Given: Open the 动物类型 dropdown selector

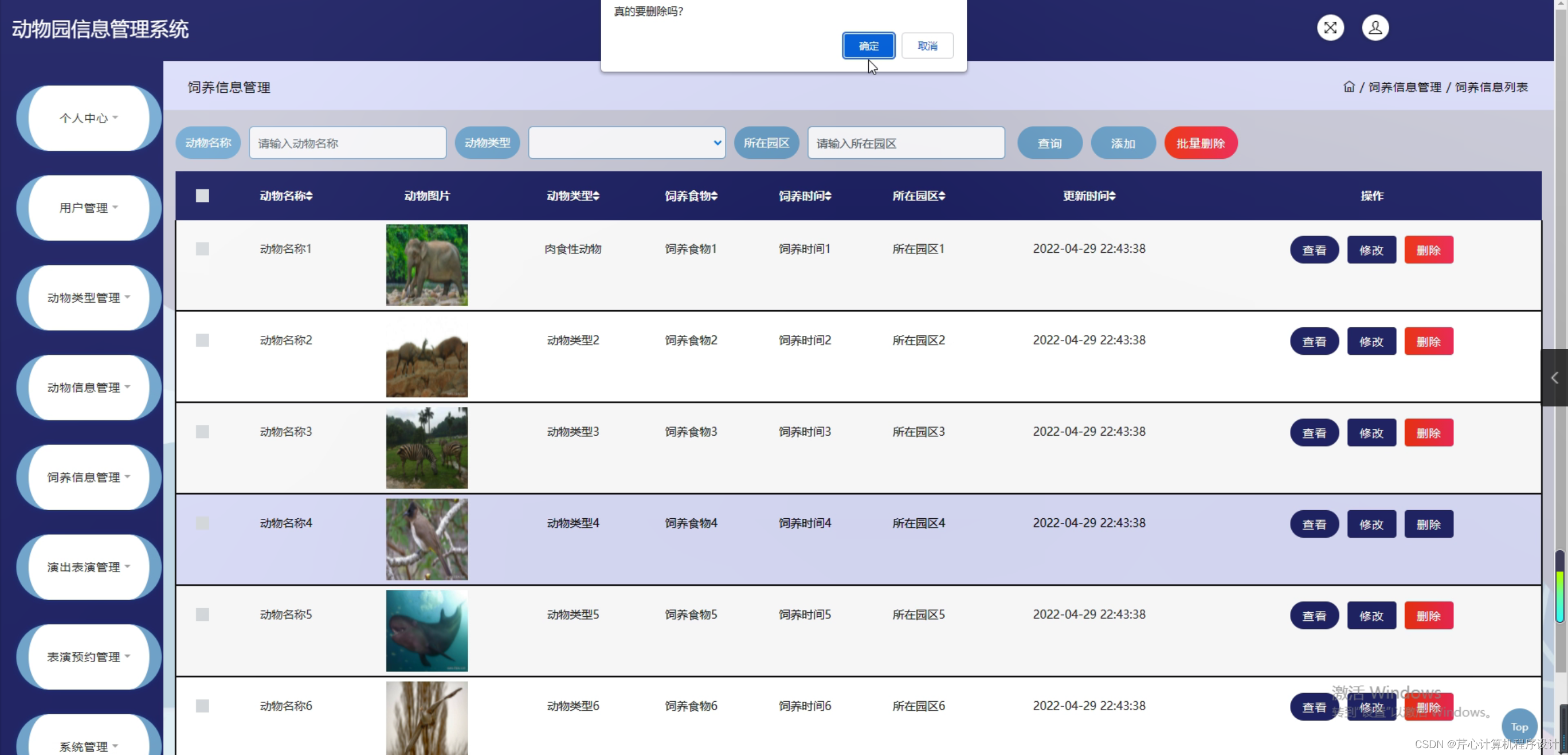Looking at the screenshot, I should (x=626, y=143).
